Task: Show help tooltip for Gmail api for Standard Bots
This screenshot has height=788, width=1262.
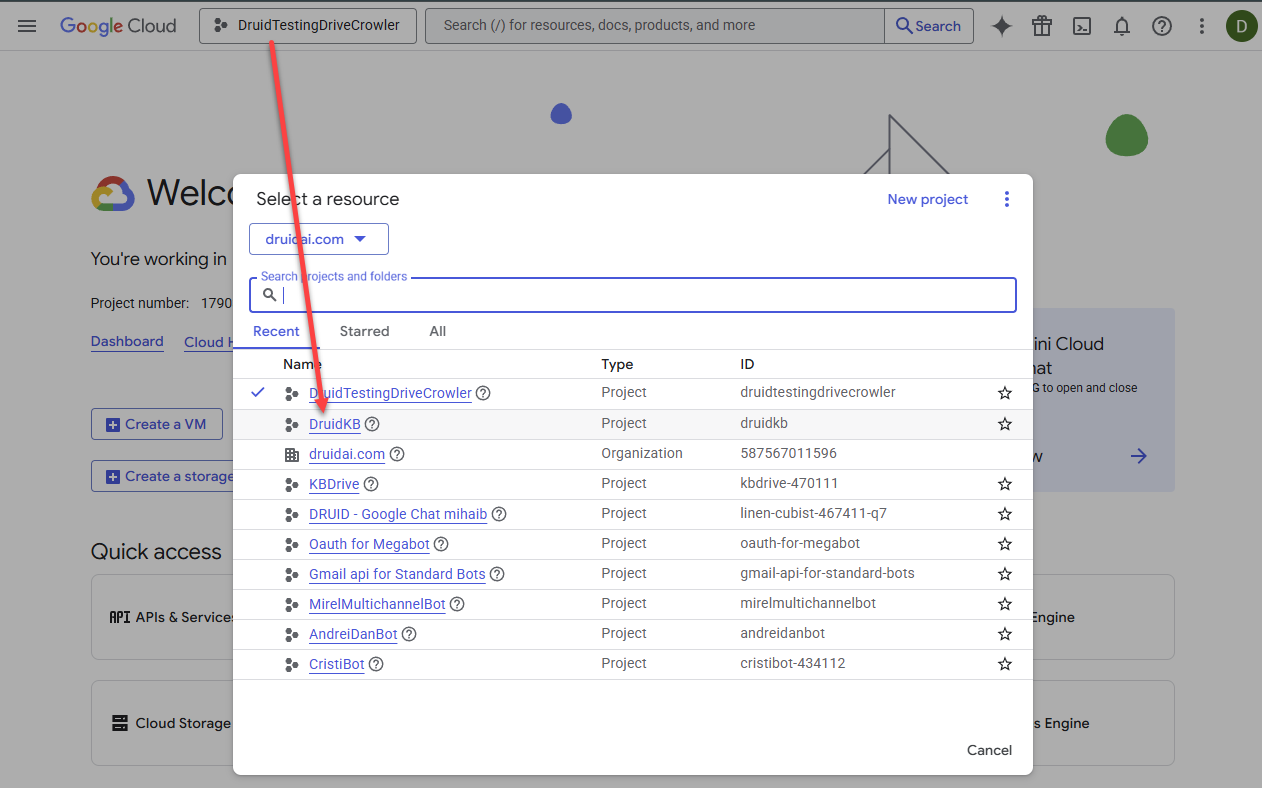Action: coord(497,574)
